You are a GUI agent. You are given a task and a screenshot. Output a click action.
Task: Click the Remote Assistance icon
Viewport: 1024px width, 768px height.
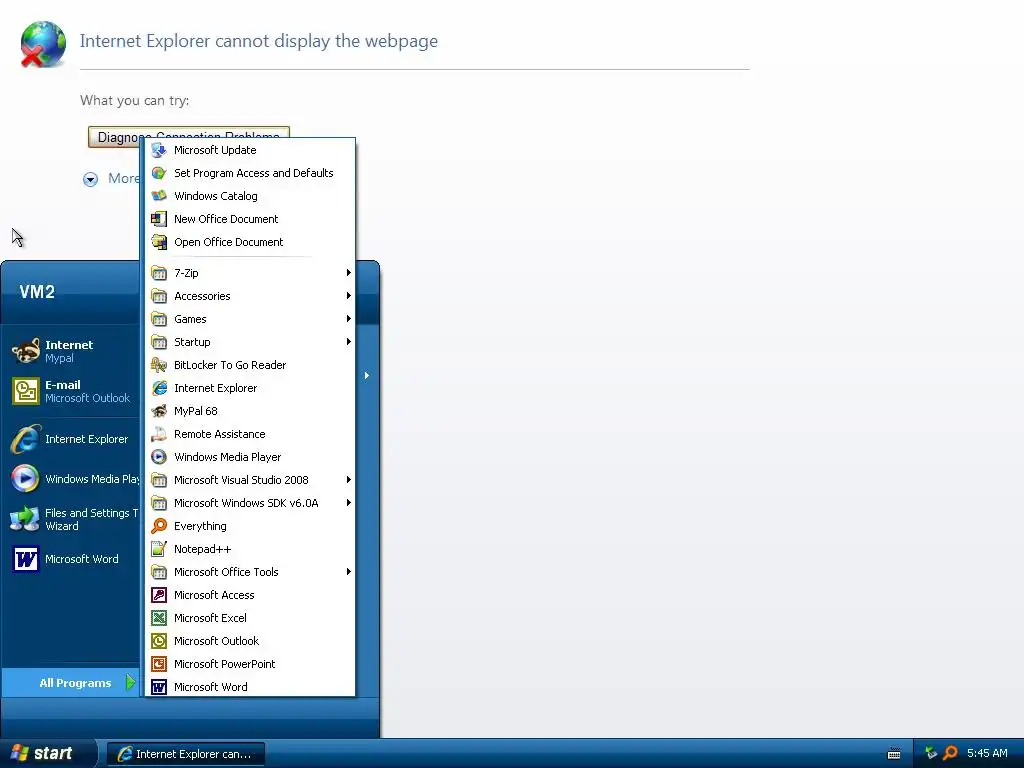(159, 434)
